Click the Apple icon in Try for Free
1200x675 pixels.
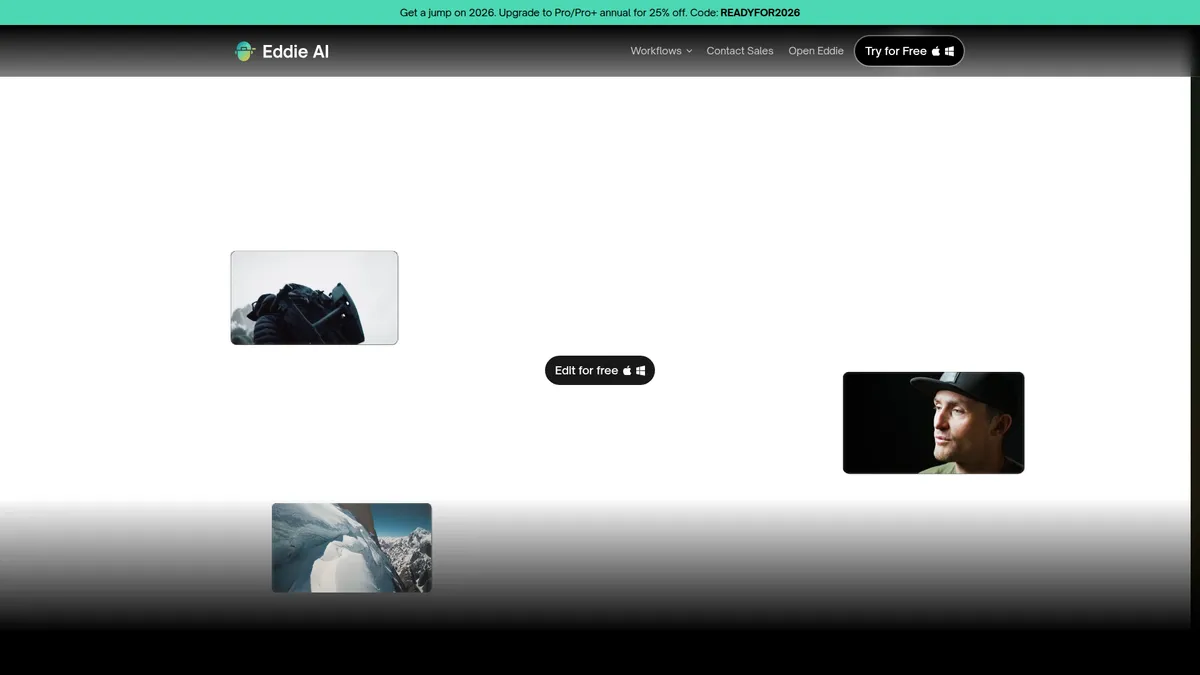936,51
